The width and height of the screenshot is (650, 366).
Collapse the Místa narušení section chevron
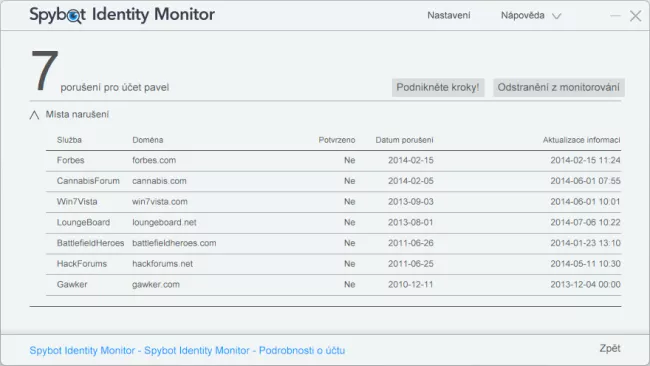[34, 115]
